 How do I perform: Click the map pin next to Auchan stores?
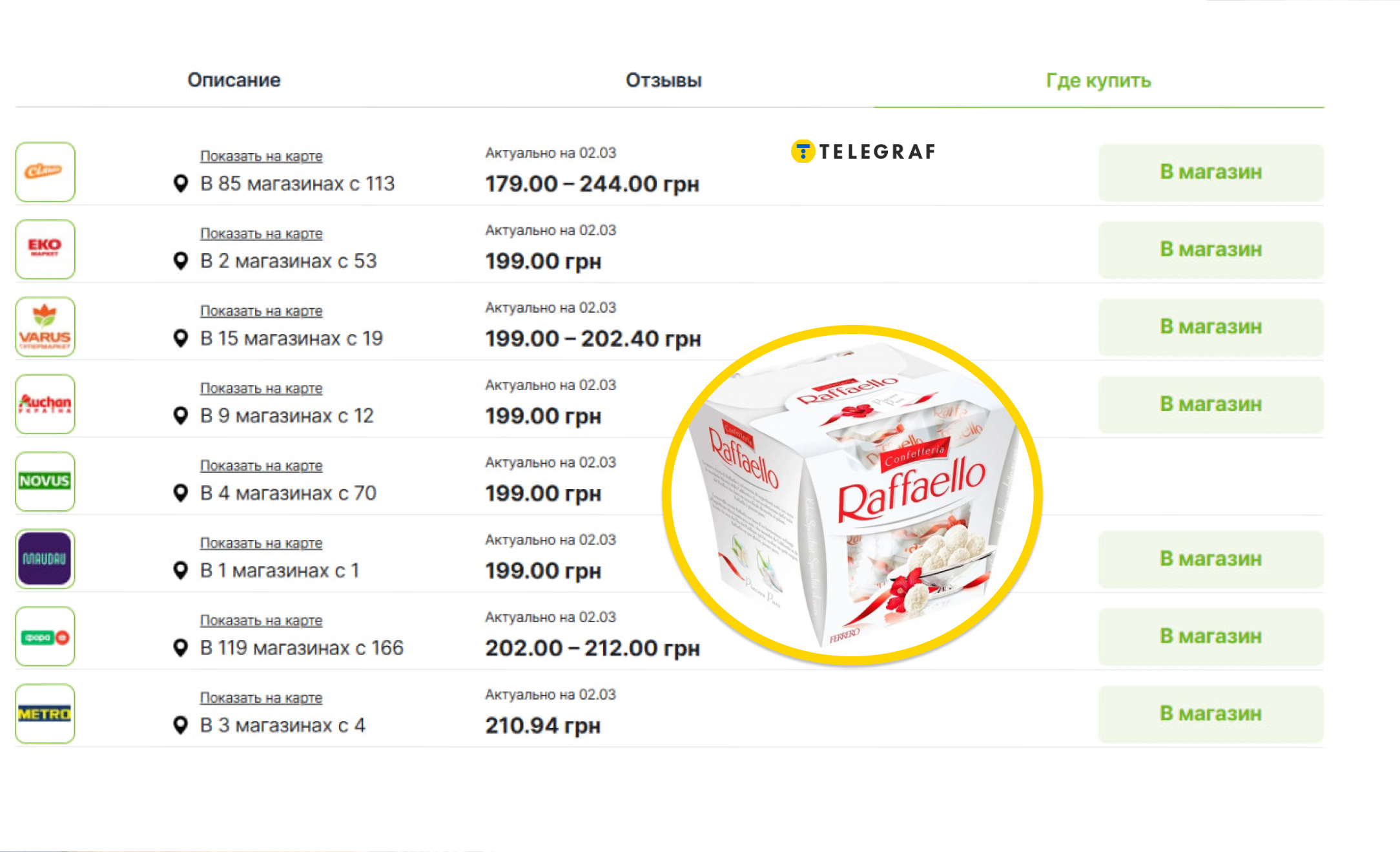pyautogui.click(x=181, y=415)
